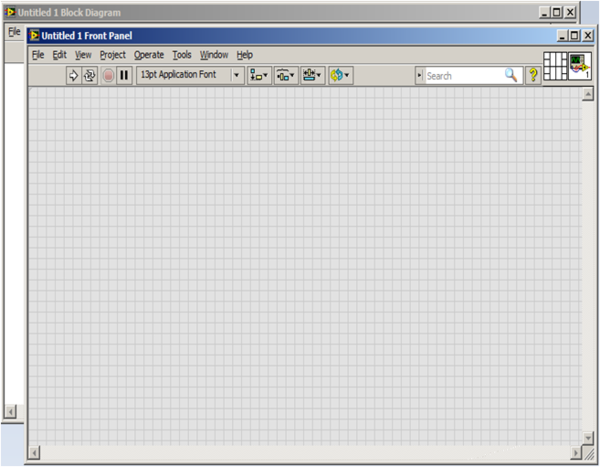Click LabVIEW icon in Front Panel title bar
This screenshot has width=600, height=467.
[34, 36]
